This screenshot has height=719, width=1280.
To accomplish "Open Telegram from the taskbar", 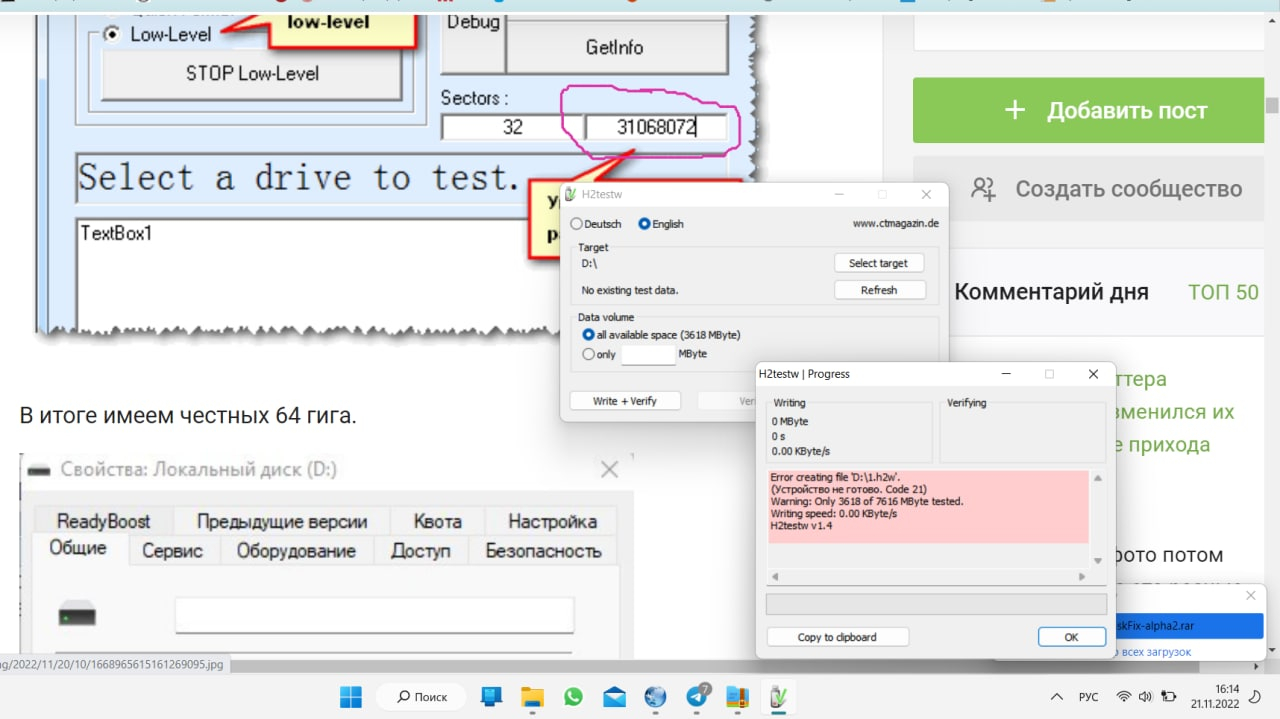I will (698, 697).
